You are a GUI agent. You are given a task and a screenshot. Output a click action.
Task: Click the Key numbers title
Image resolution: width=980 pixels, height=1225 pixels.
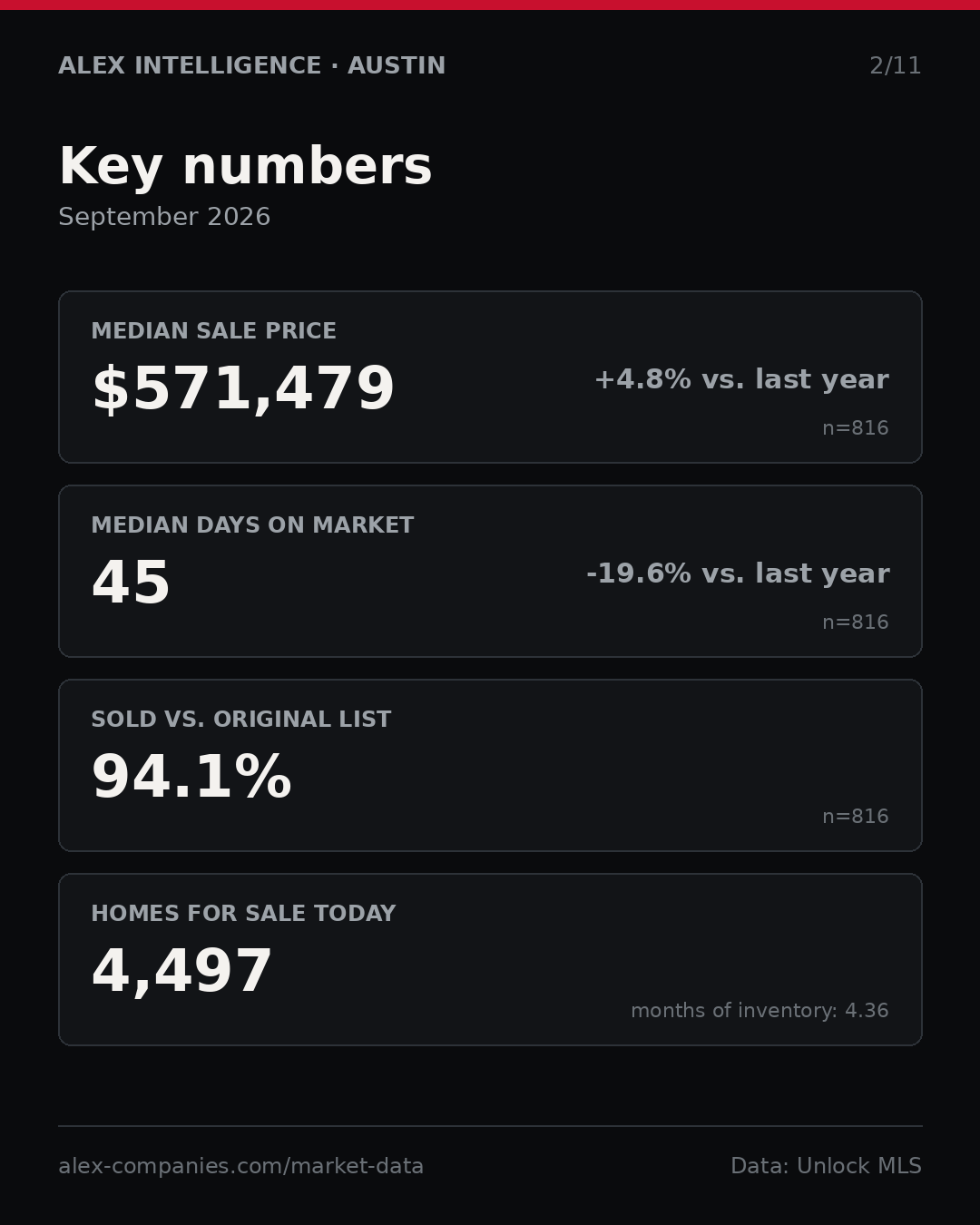[245, 167]
